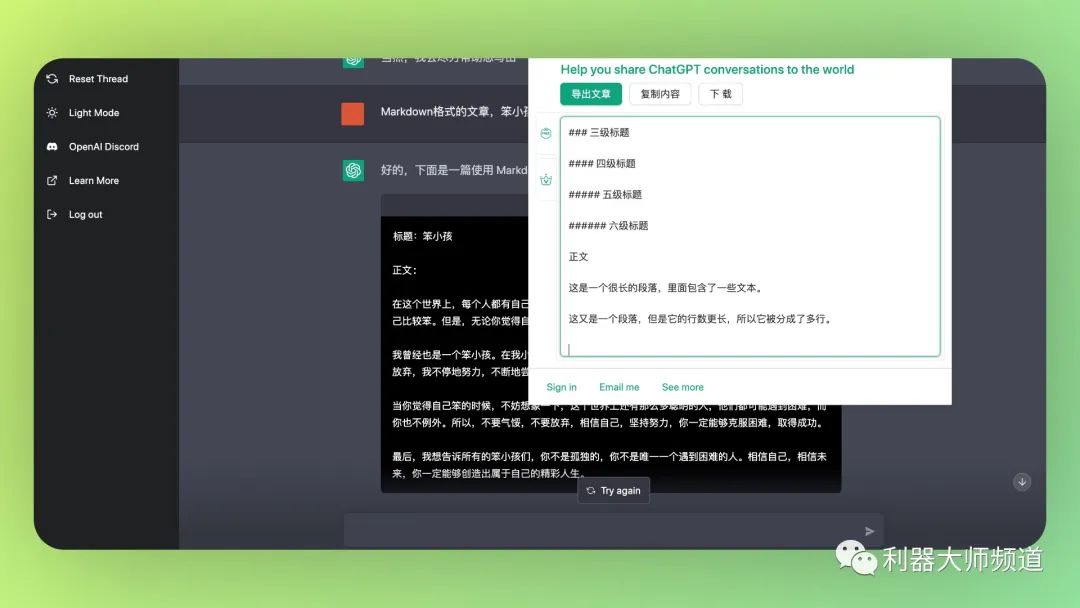Image resolution: width=1080 pixels, height=608 pixels.
Task: Click the 下载 download button
Action: [x=720, y=94]
